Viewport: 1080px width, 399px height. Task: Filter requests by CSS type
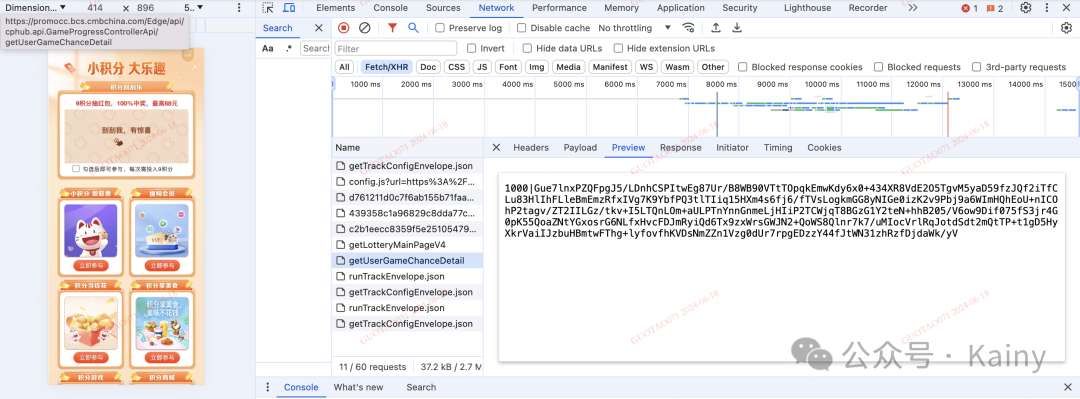coord(456,67)
